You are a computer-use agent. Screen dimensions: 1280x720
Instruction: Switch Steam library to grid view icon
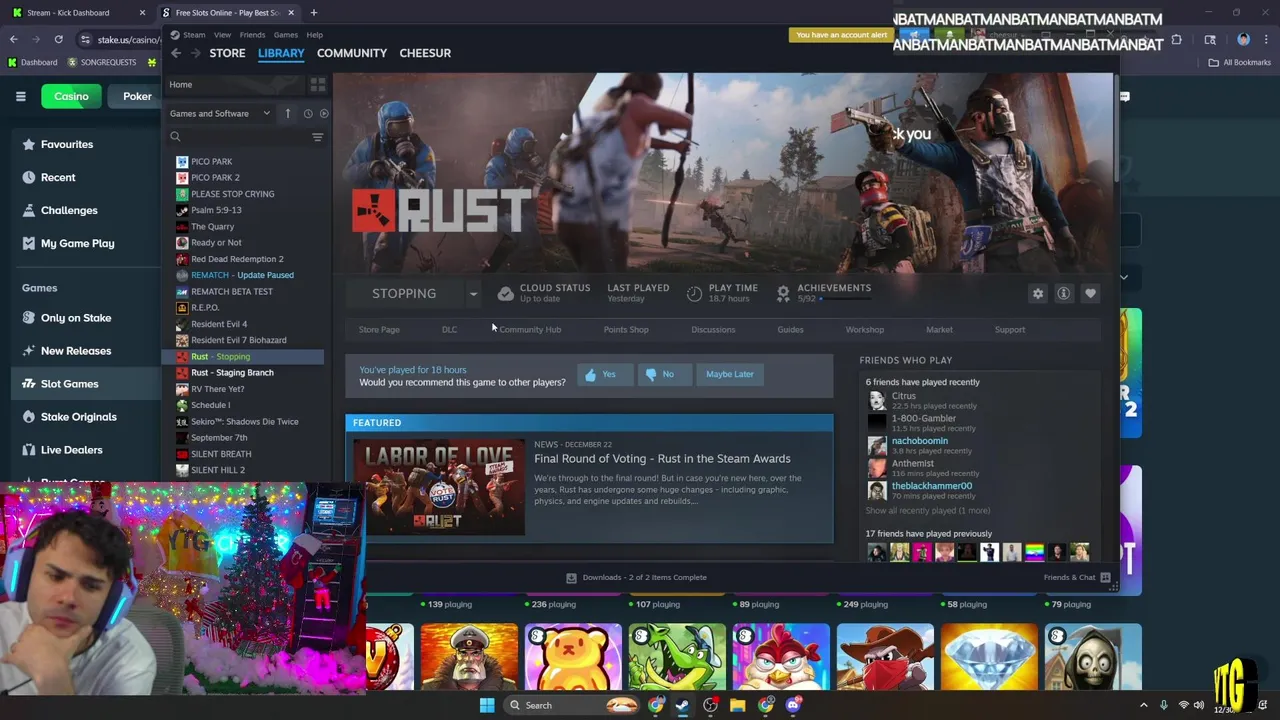(318, 84)
